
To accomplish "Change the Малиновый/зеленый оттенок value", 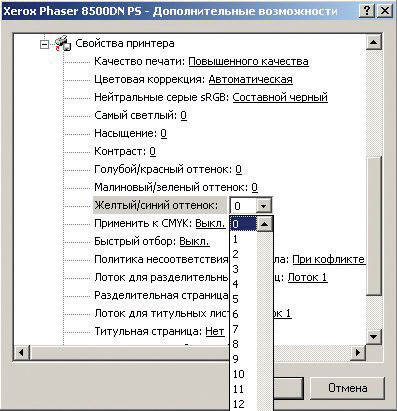I will coord(254,187).
